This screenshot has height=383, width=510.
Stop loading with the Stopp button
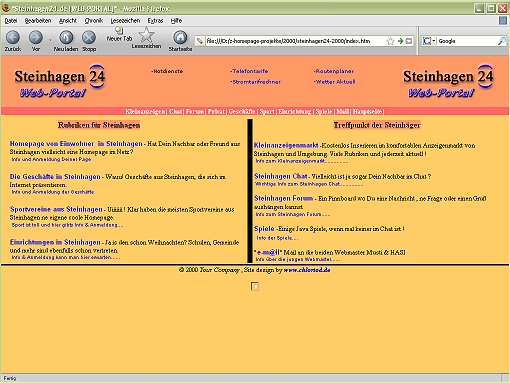[x=89, y=41]
